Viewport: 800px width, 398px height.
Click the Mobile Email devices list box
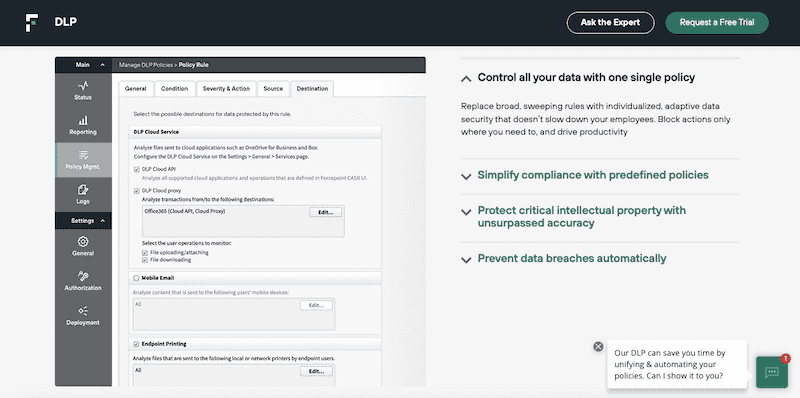tap(234, 314)
